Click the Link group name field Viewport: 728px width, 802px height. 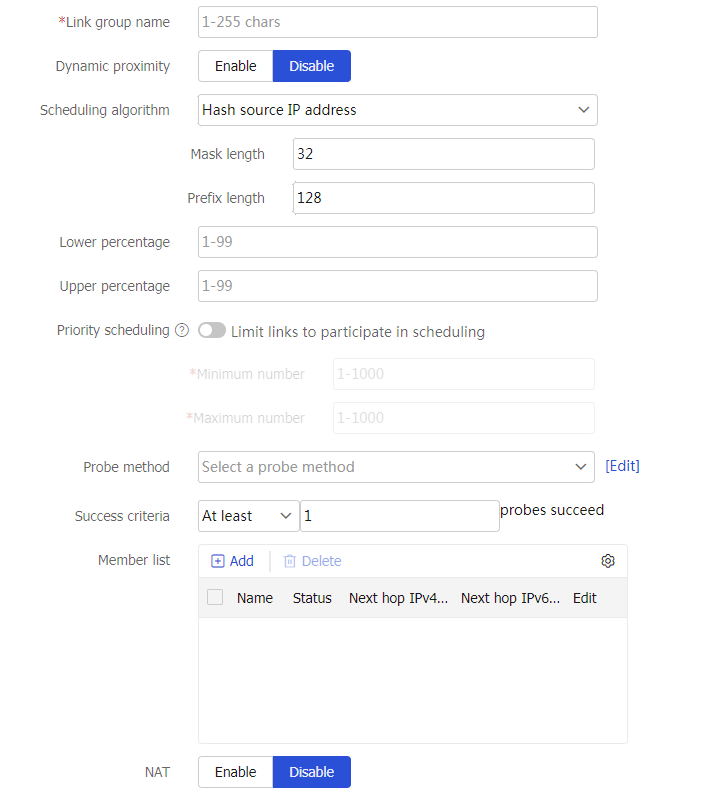[397, 22]
